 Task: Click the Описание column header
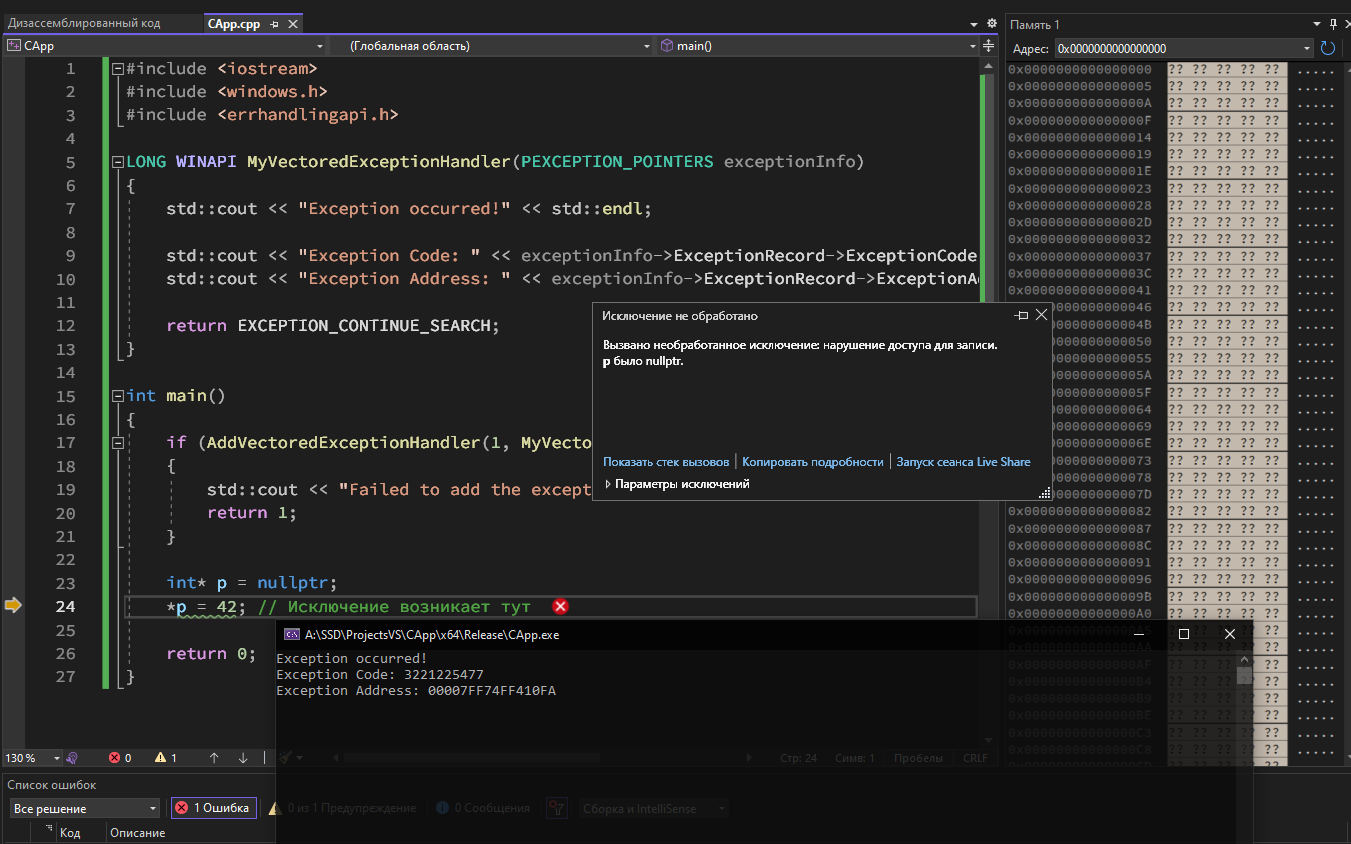(x=137, y=833)
